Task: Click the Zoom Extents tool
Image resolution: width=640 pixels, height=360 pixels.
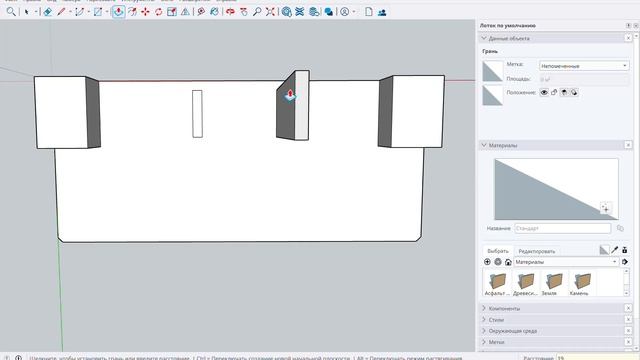Action: [x=270, y=12]
